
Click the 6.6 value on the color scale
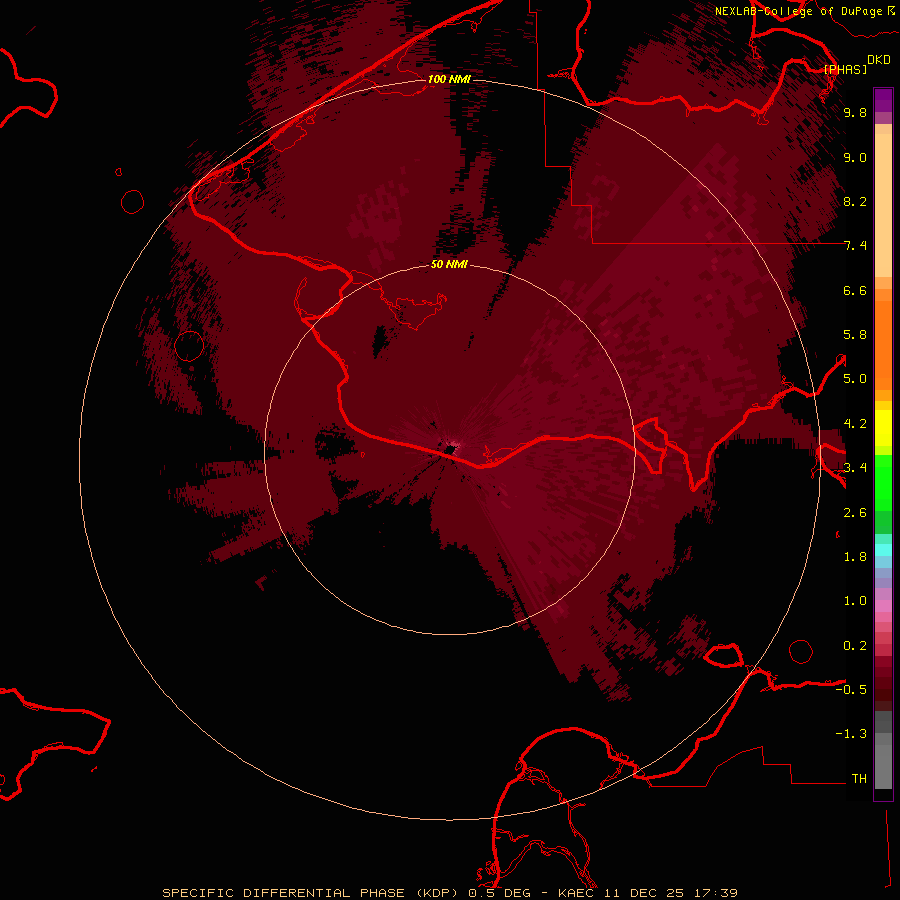click(x=855, y=291)
